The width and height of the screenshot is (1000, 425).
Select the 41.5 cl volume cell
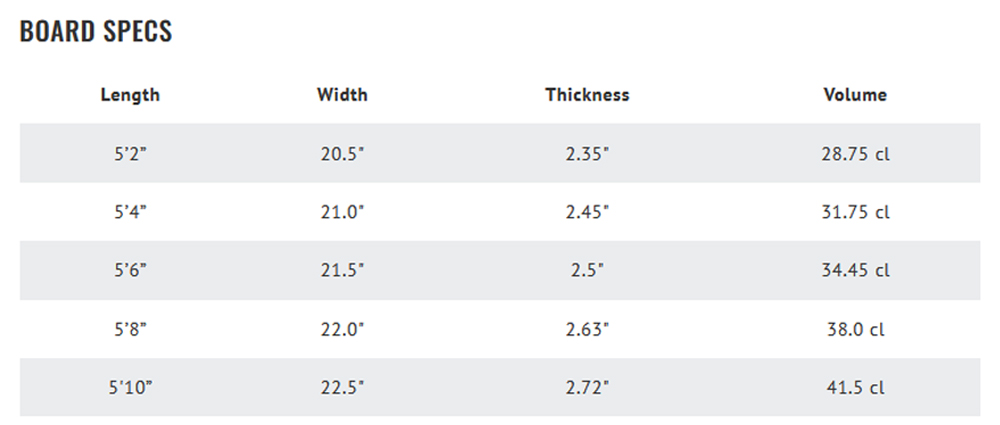tap(855, 387)
